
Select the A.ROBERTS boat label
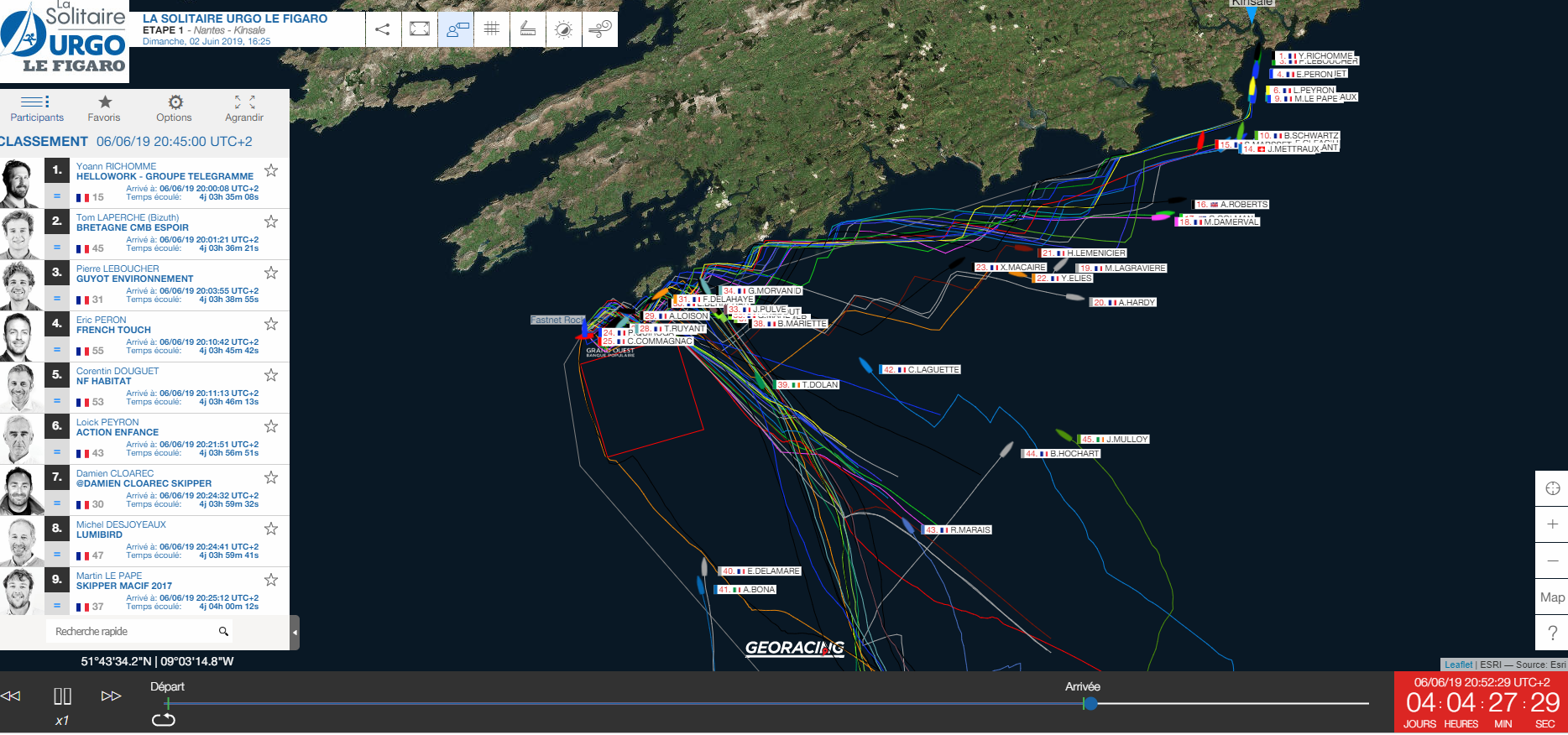1231,204
